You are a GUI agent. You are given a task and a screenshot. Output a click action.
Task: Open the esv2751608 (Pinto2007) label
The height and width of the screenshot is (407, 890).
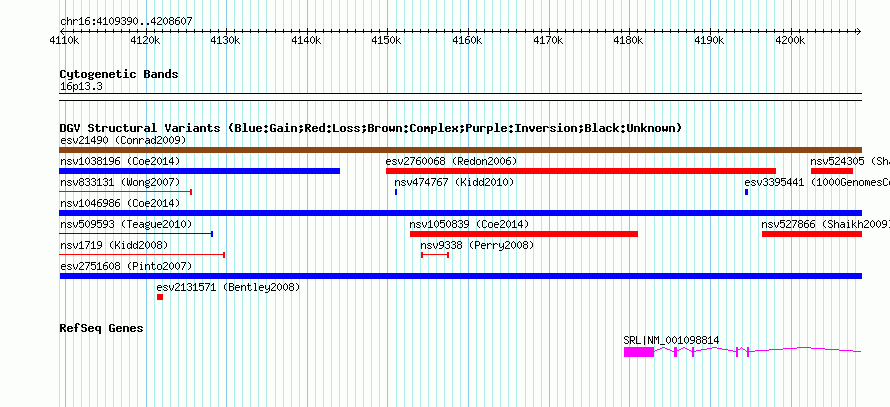pyautogui.click(x=126, y=266)
